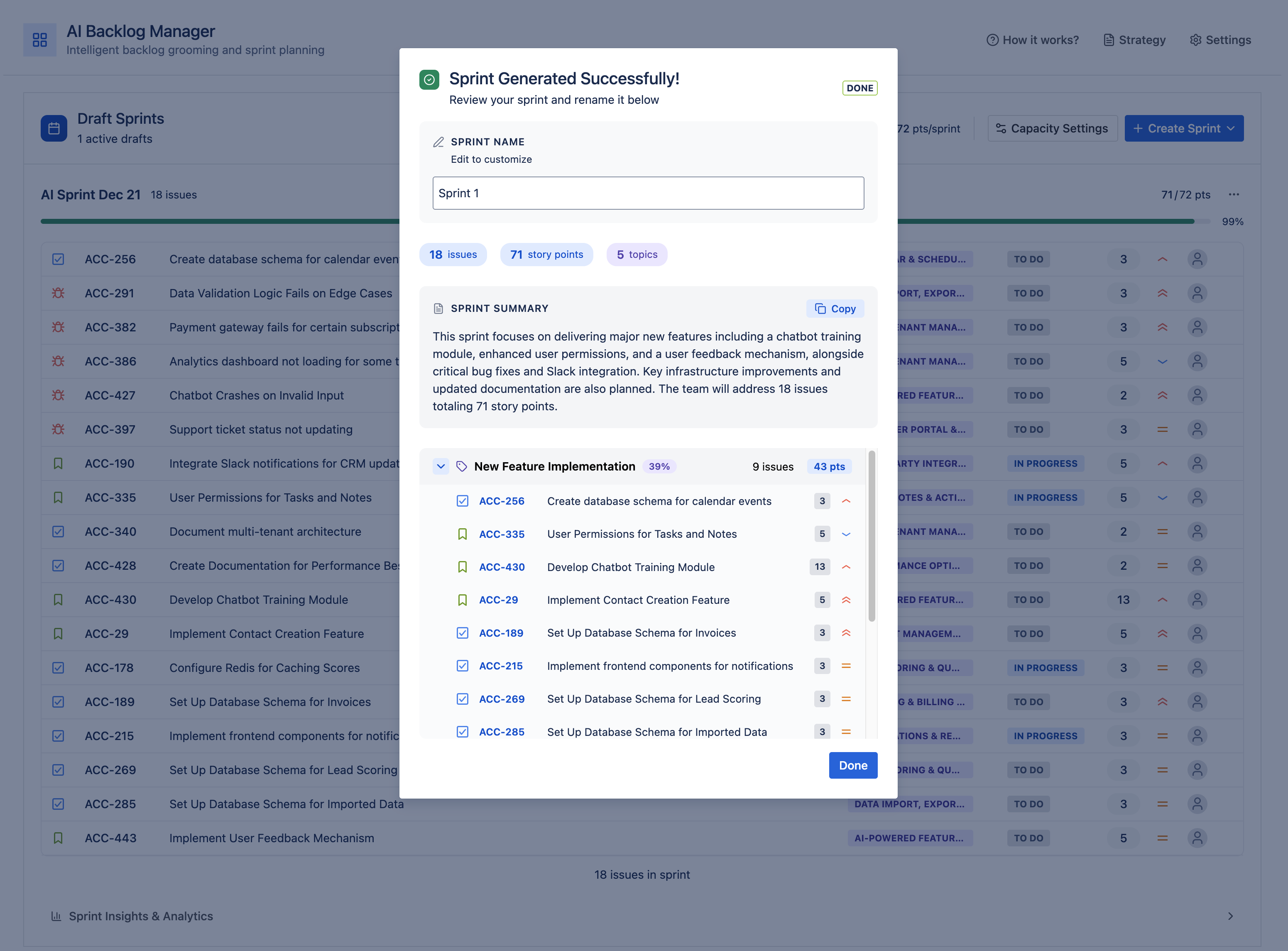Click the tag icon beside New Feature Implementation
Screen dimensions: 1288x951
[462, 466]
